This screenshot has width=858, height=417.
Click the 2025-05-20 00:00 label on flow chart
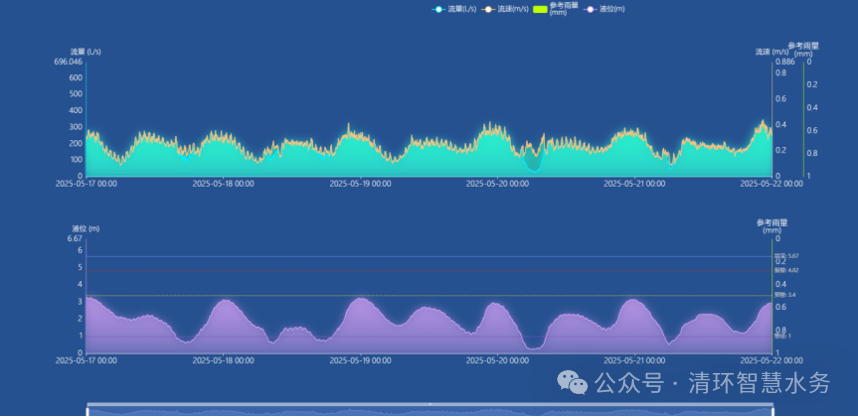click(x=498, y=184)
